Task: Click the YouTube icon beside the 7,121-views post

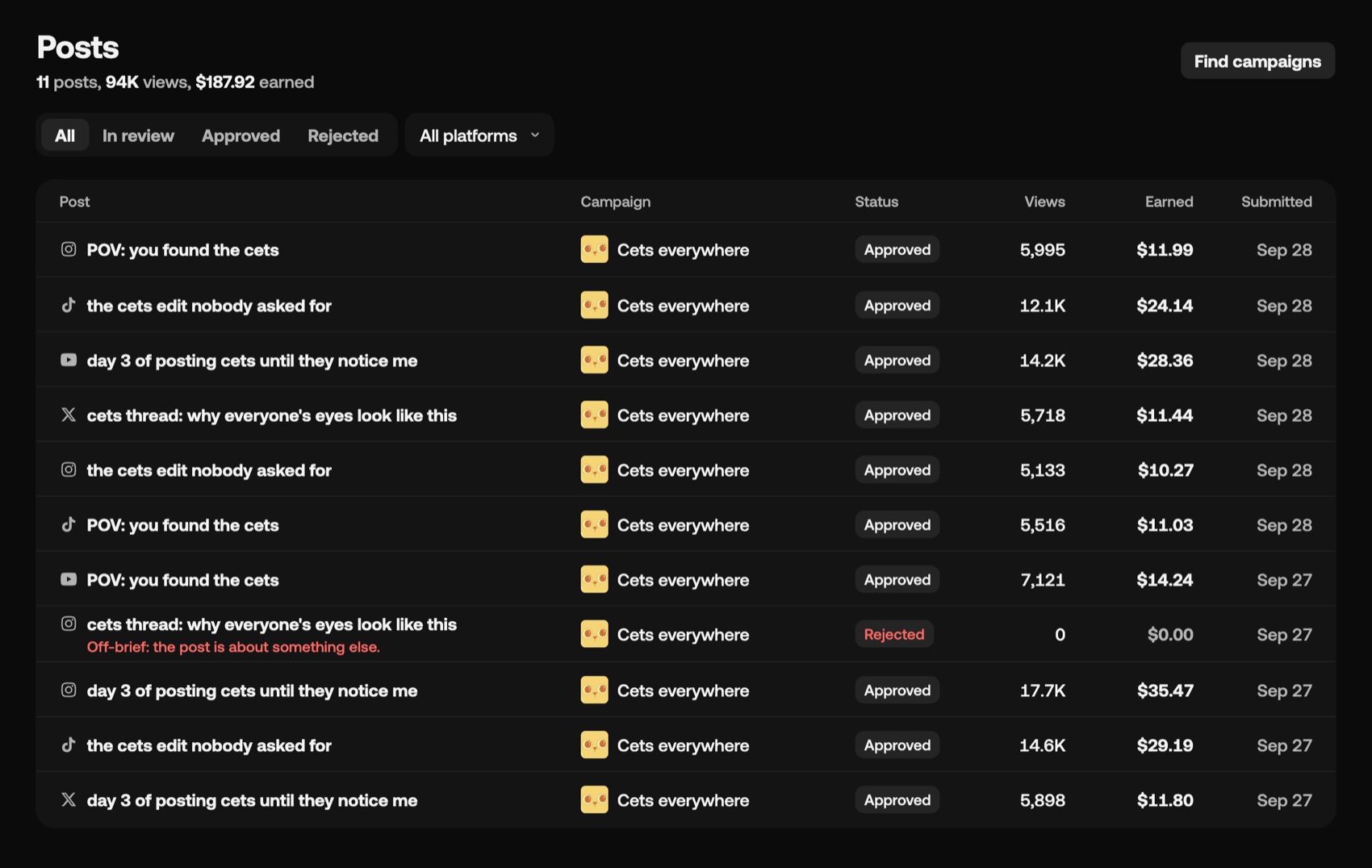Action: click(x=69, y=579)
